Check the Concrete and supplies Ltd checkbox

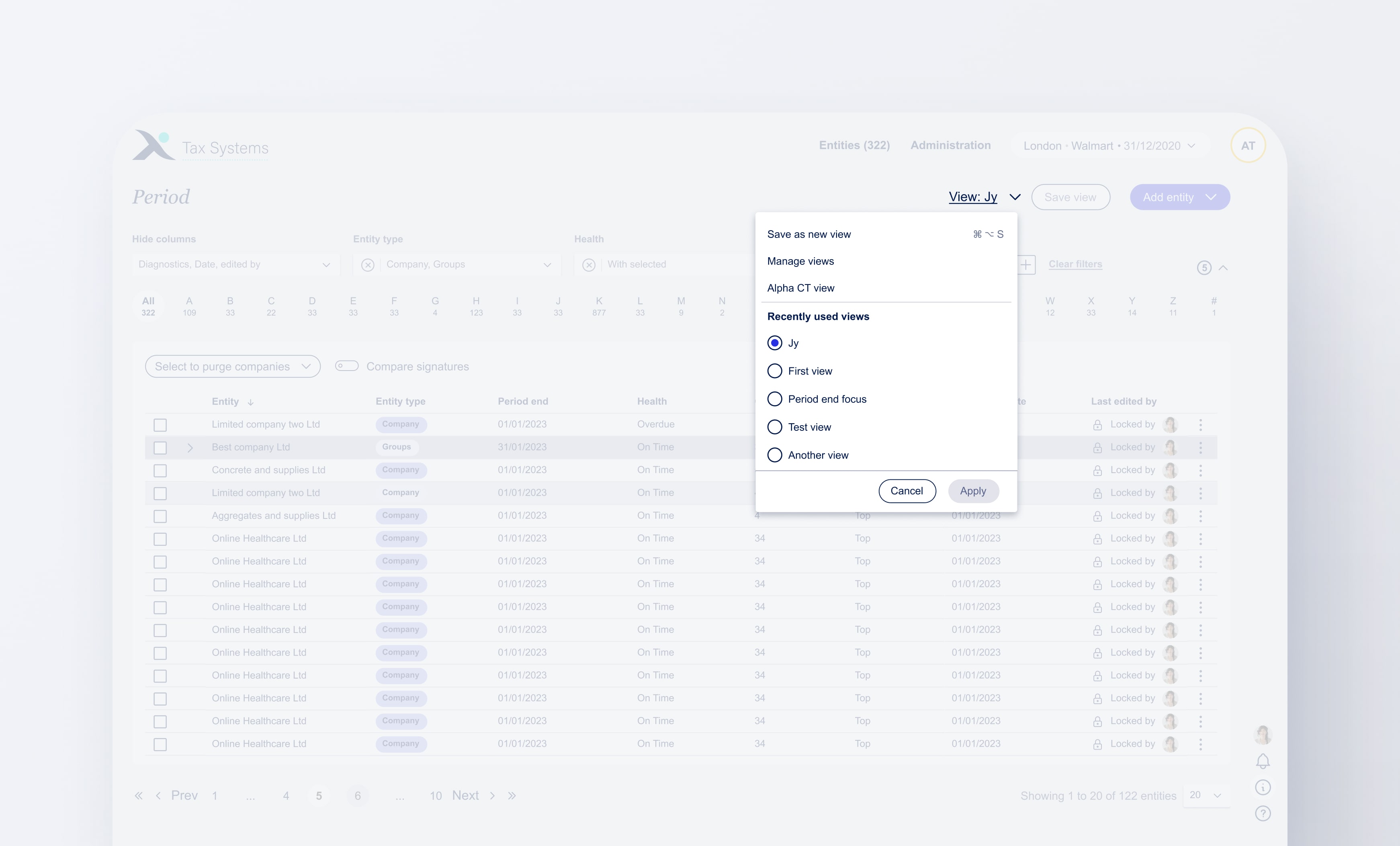coord(160,471)
